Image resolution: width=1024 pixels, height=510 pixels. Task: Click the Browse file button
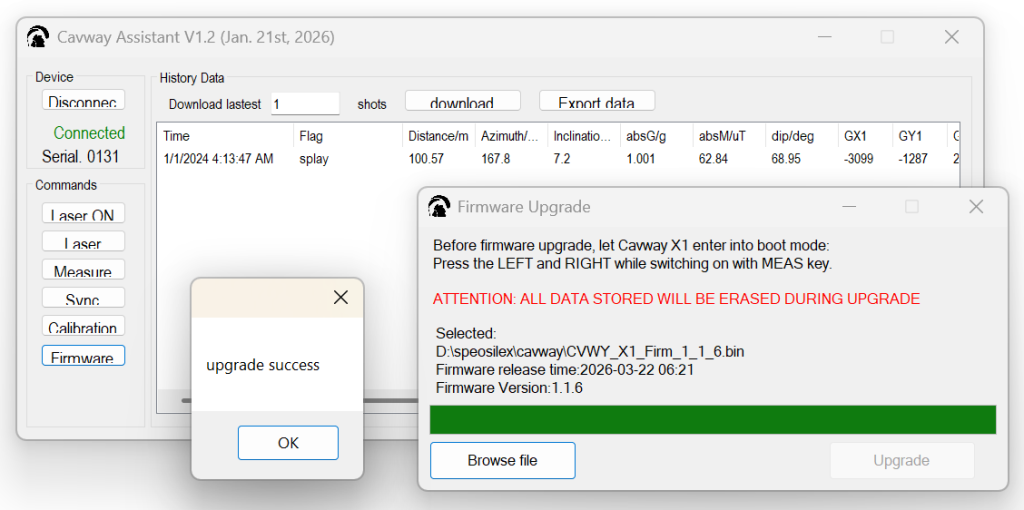click(x=502, y=461)
